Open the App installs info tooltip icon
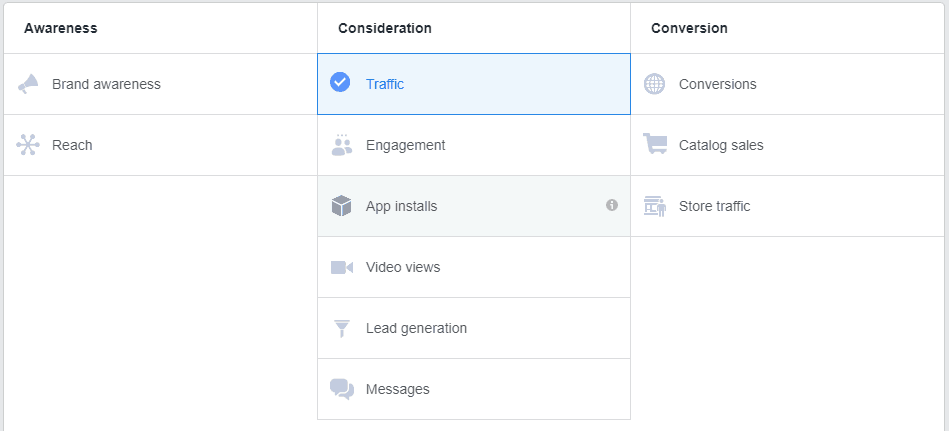949x431 pixels. pyautogui.click(x=612, y=205)
